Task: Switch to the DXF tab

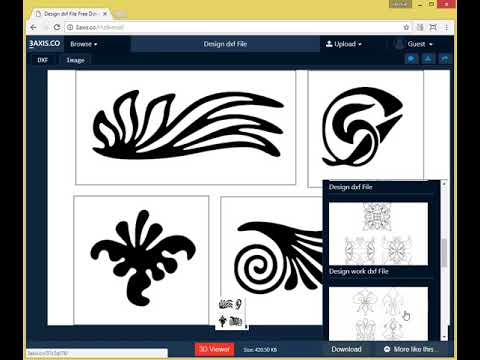Action: pyautogui.click(x=42, y=60)
